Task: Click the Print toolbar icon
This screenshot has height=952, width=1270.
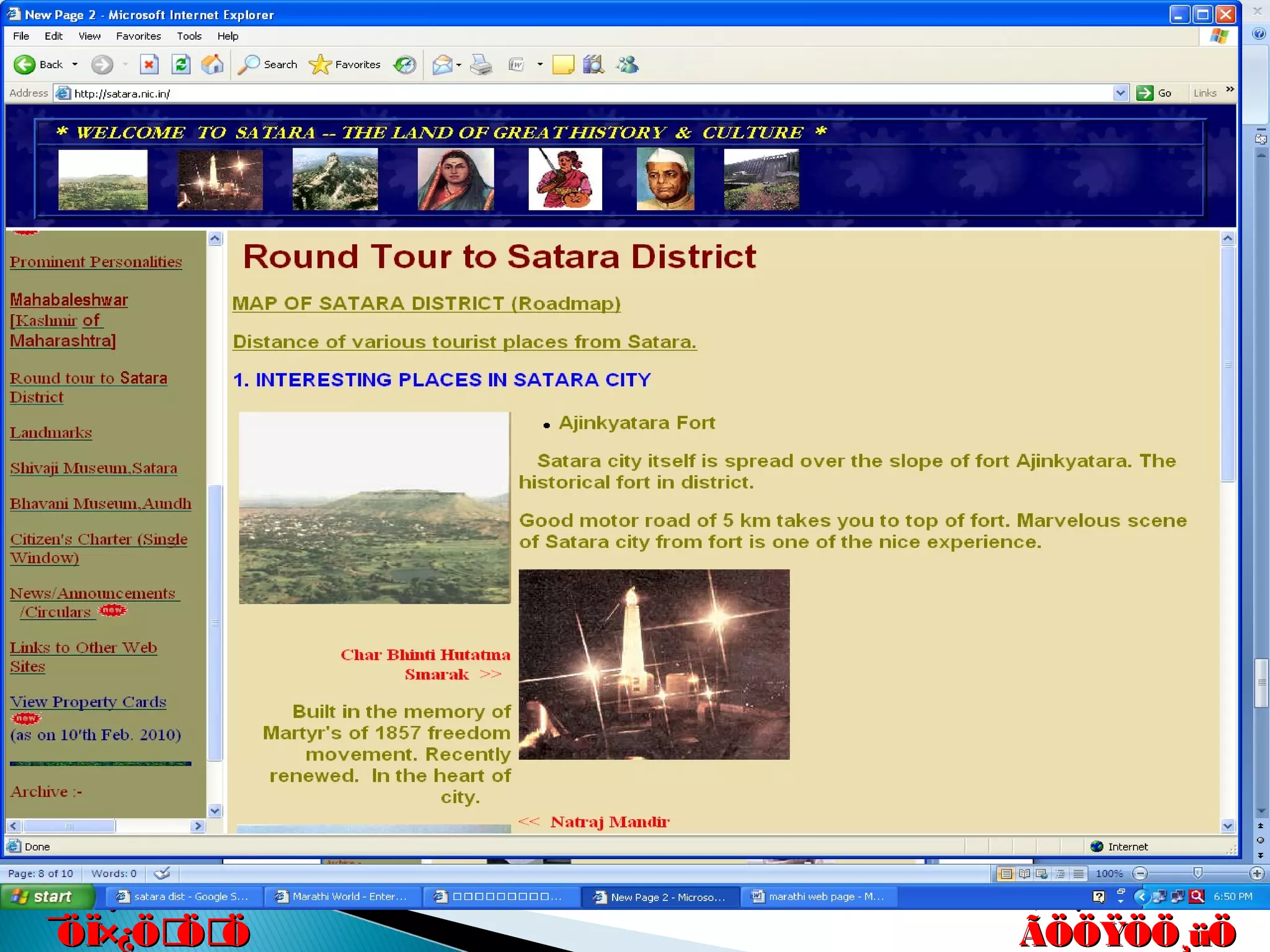Action: click(481, 64)
